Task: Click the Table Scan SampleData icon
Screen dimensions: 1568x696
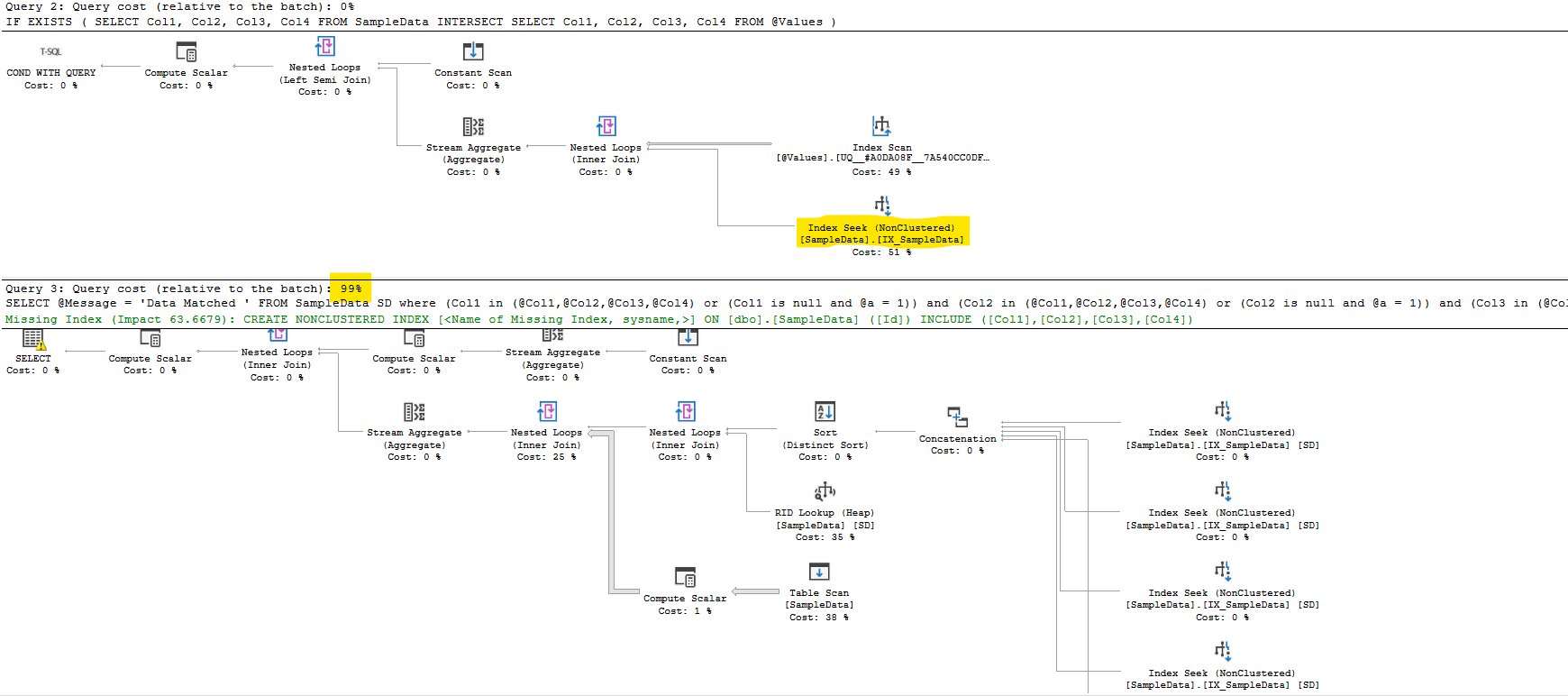Action: [x=819, y=572]
